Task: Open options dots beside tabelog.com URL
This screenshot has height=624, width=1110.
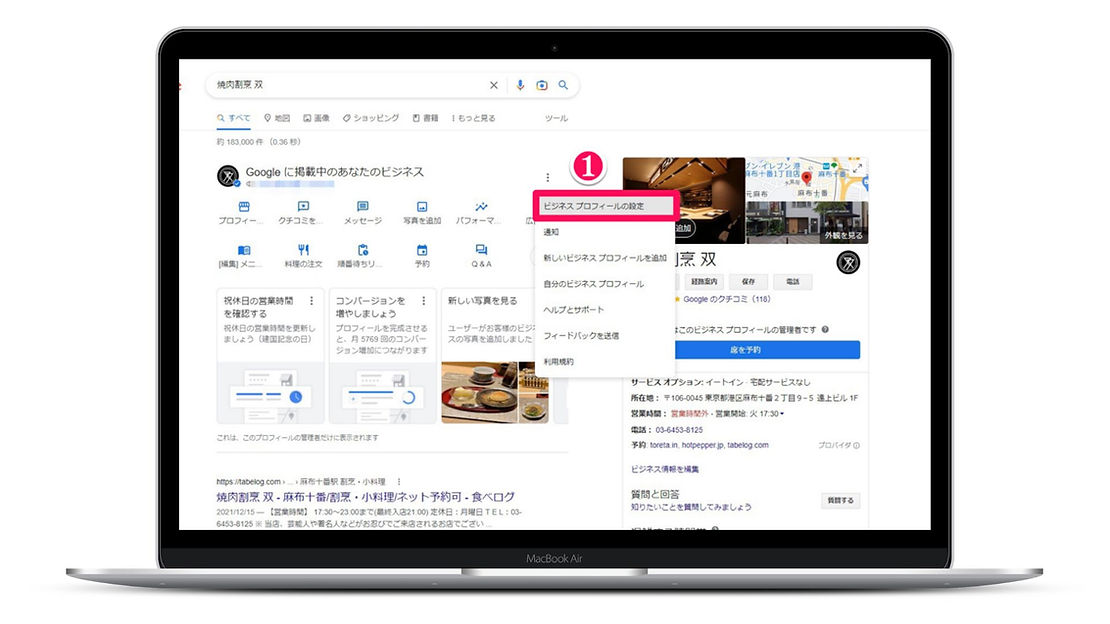Action: (399, 482)
